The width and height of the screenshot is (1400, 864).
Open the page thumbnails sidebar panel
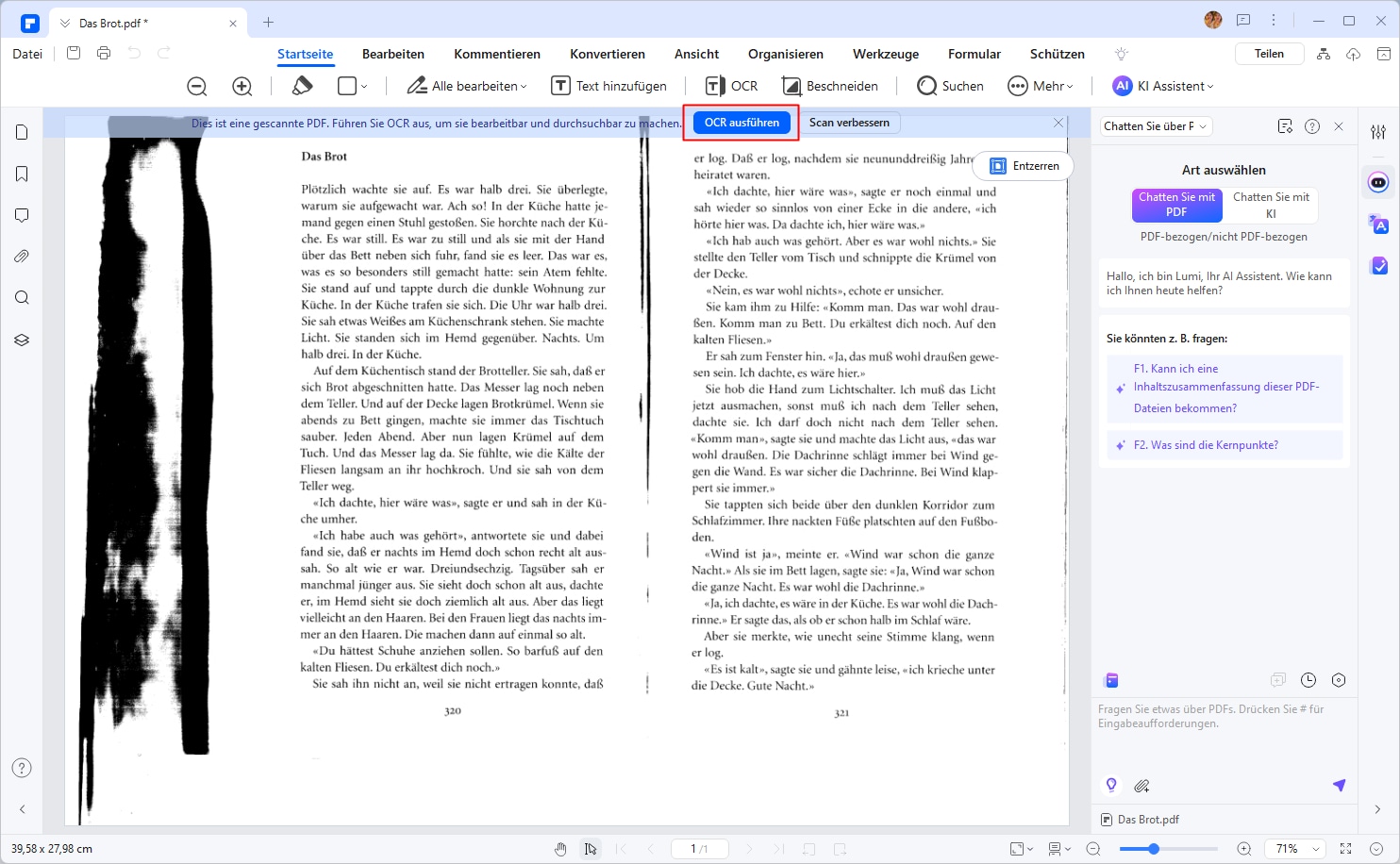pyautogui.click(x=22, y=132)
